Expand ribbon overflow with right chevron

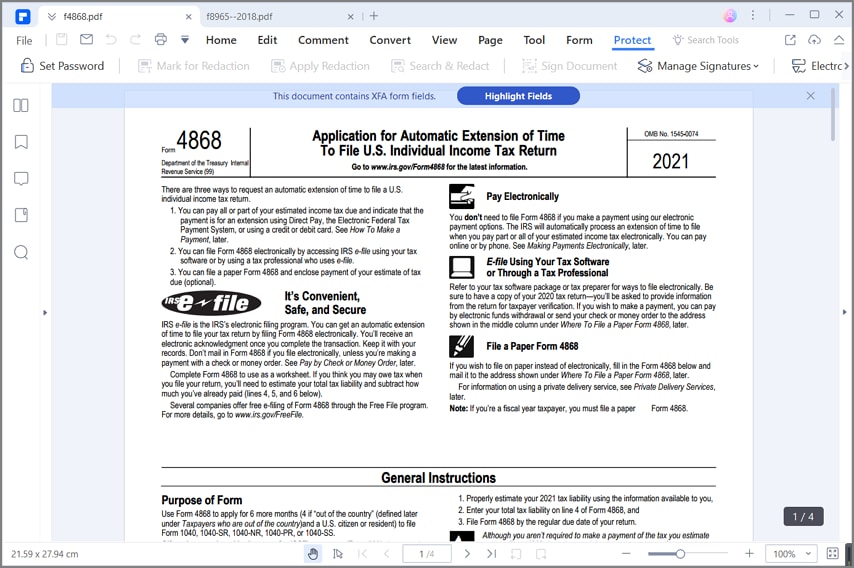coord(846,66)
